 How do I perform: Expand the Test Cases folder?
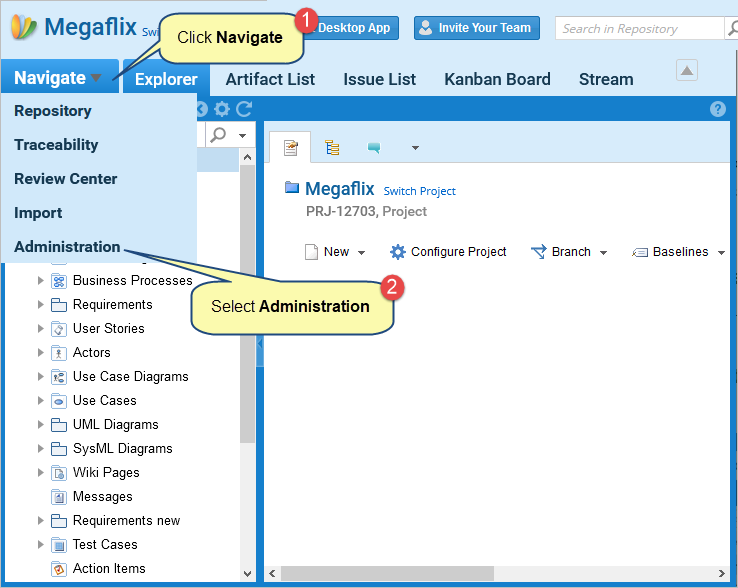(40, 545)
